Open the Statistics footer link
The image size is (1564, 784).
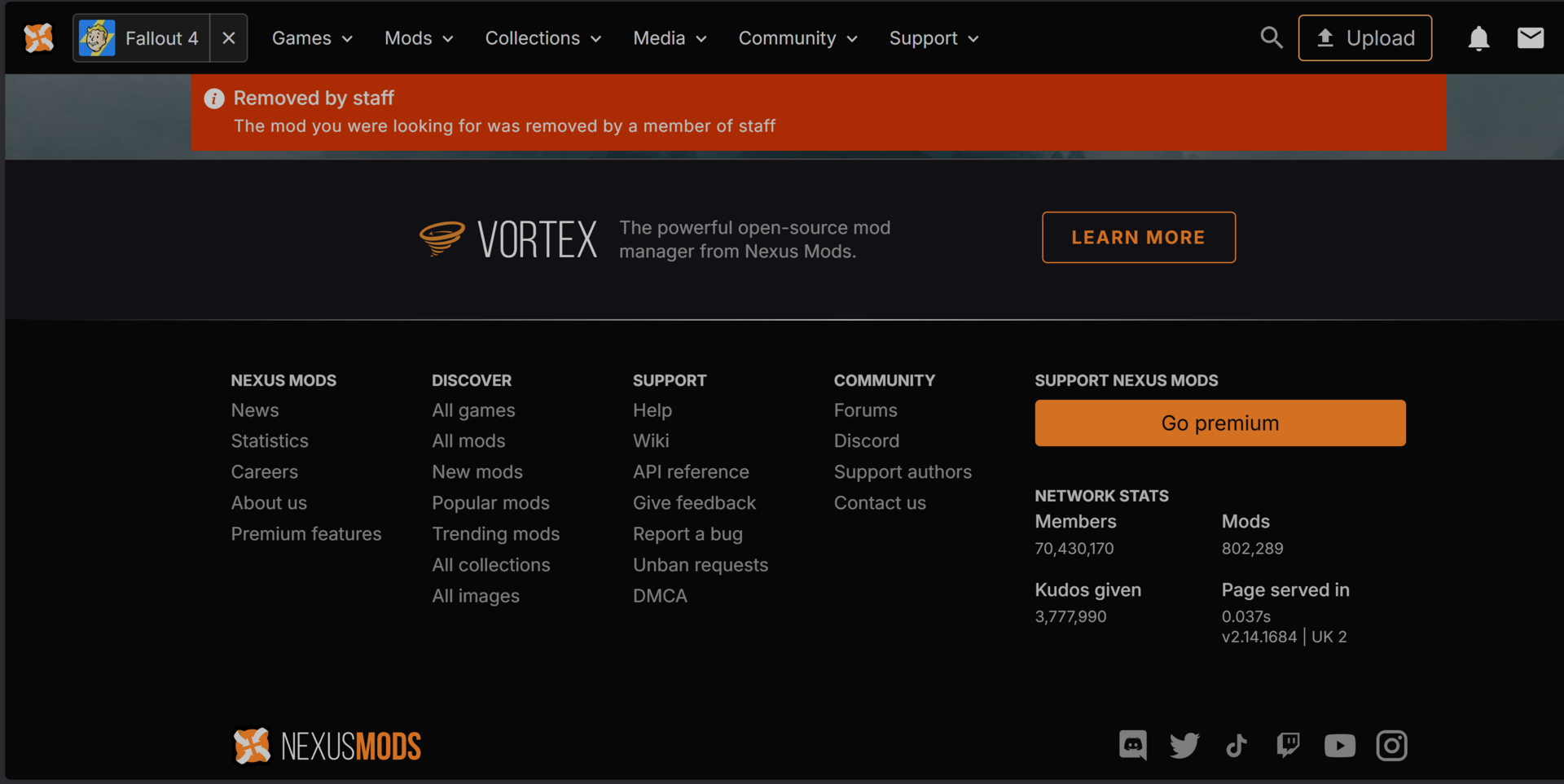click(270, 441)
